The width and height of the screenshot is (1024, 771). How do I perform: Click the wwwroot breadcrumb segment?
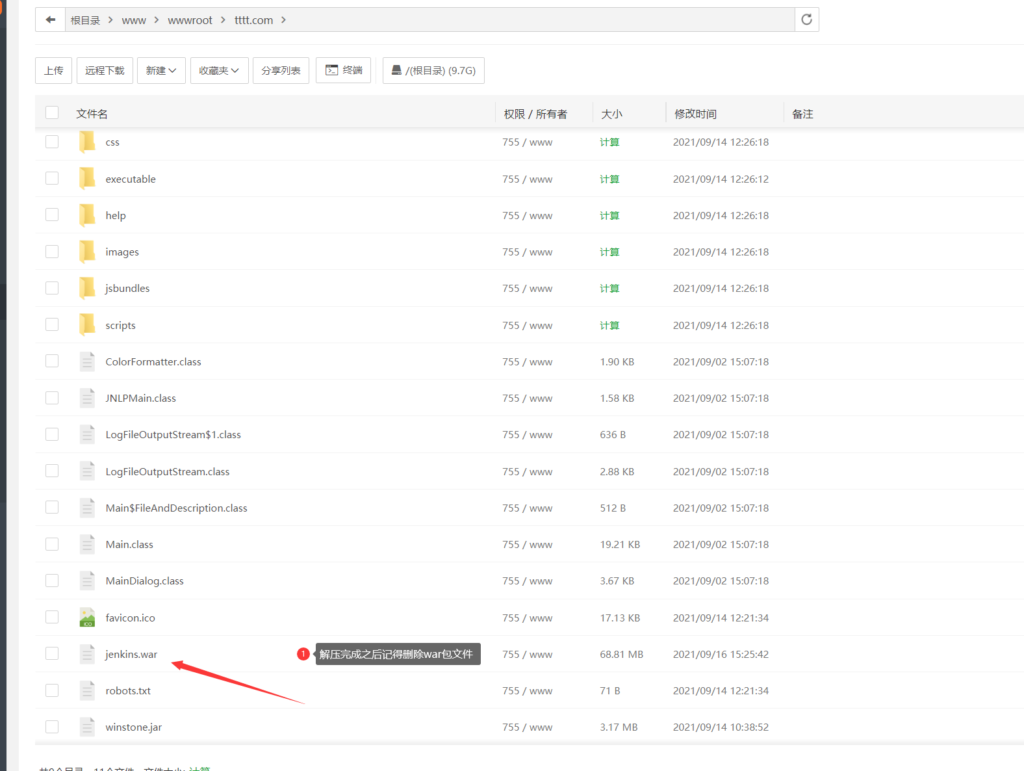pyautogui.click(x=190, y=20)
